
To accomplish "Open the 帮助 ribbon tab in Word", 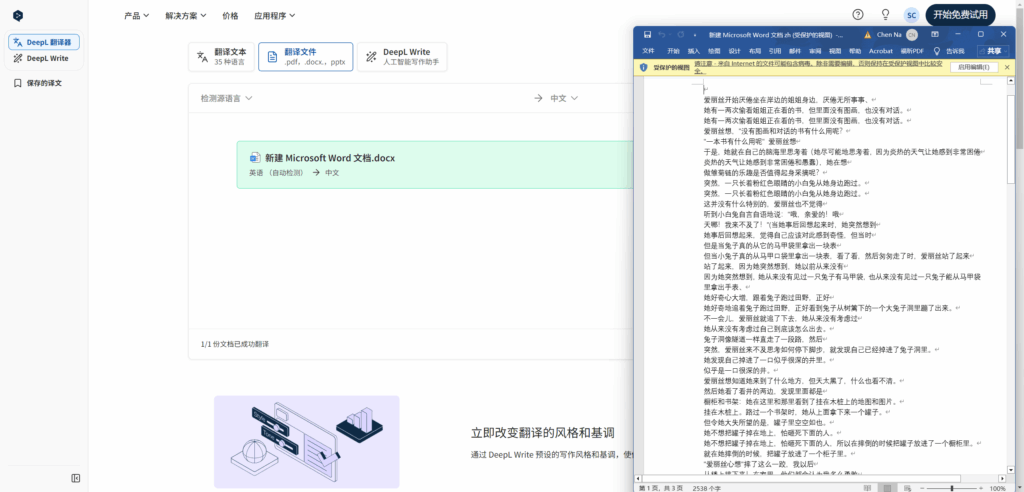I will click(855, 51).
